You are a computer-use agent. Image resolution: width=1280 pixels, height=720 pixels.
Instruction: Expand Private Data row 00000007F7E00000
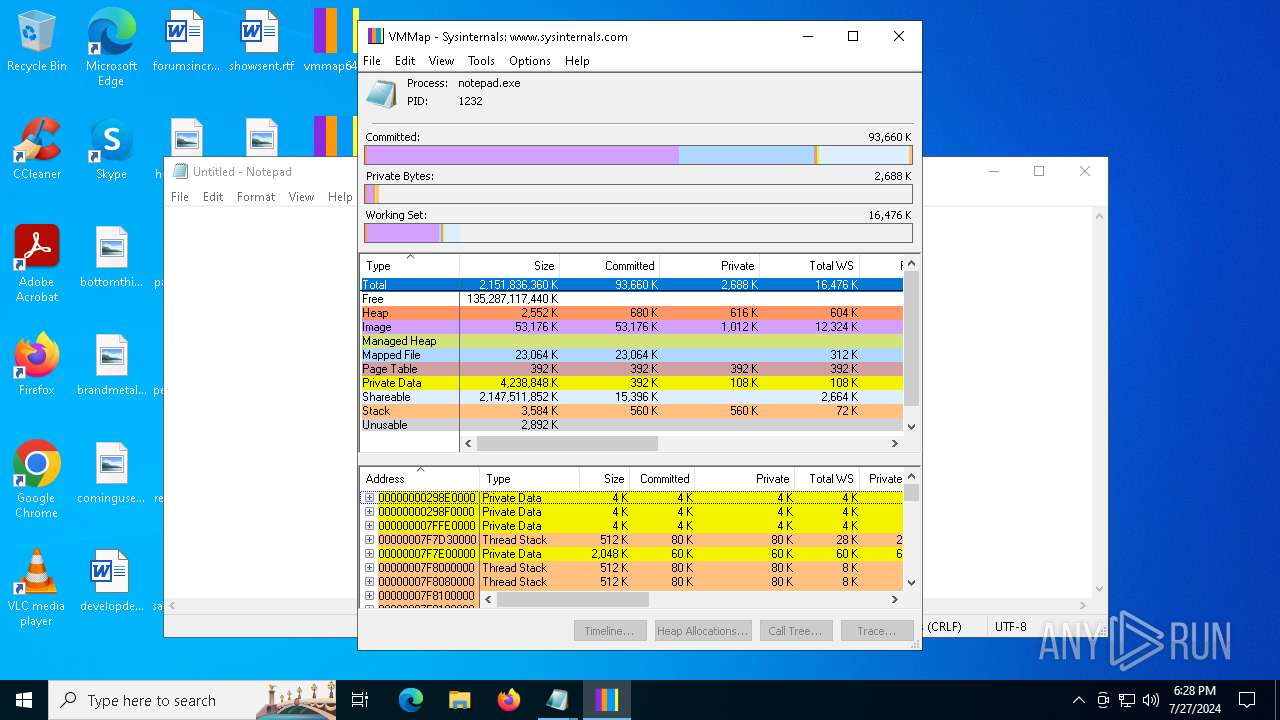coord(369,554)
